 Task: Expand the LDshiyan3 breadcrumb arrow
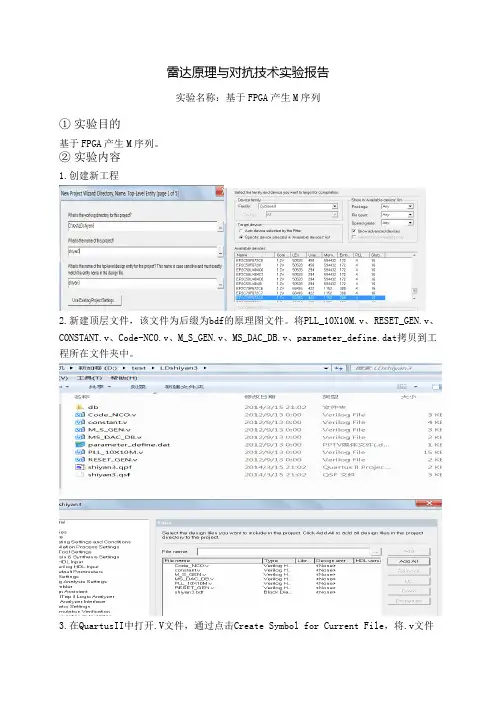(205, 368)
